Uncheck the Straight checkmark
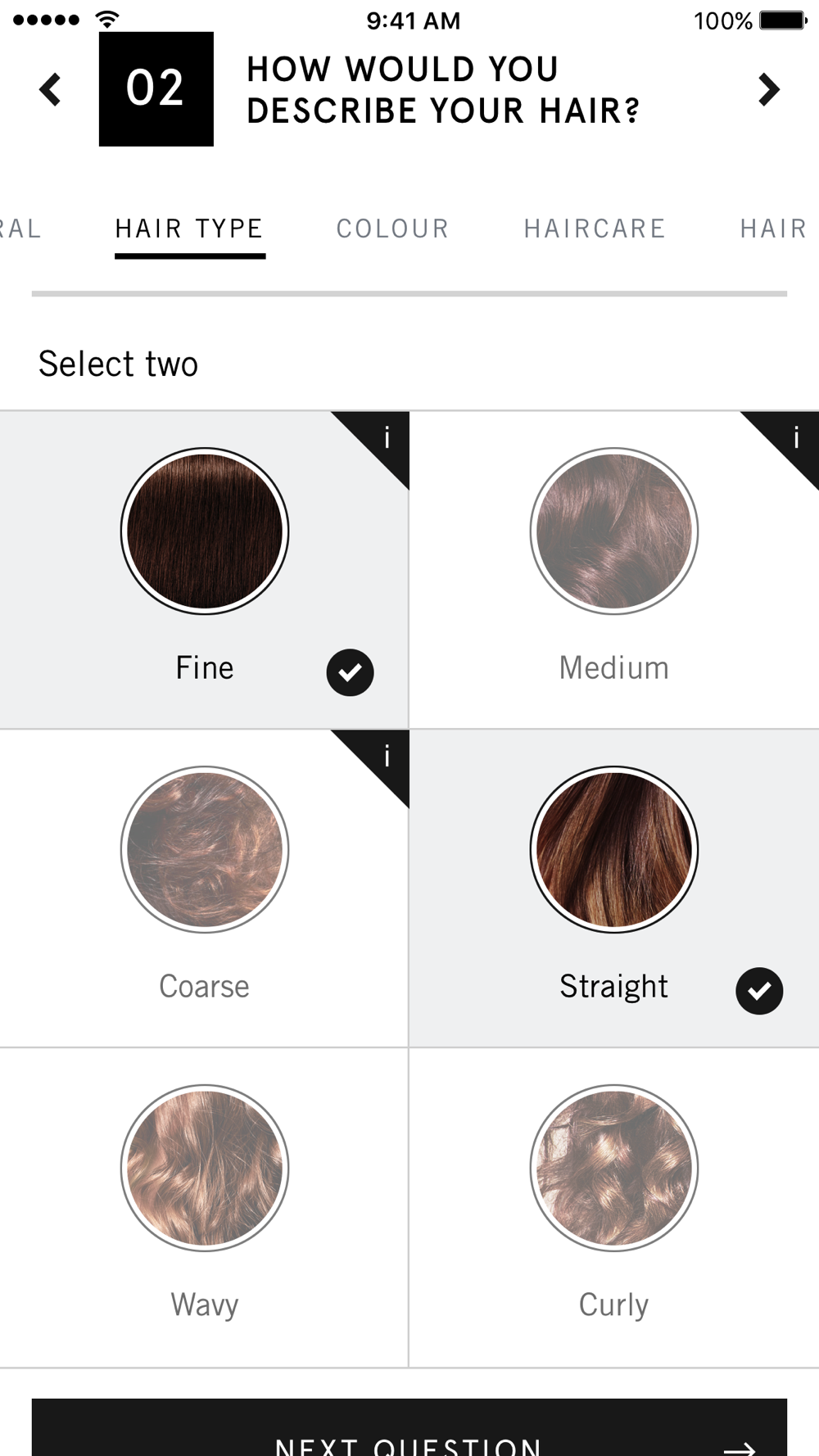The width and height of the screenshot is (819, 1456). pyautogui.click(x=759, y=991)
